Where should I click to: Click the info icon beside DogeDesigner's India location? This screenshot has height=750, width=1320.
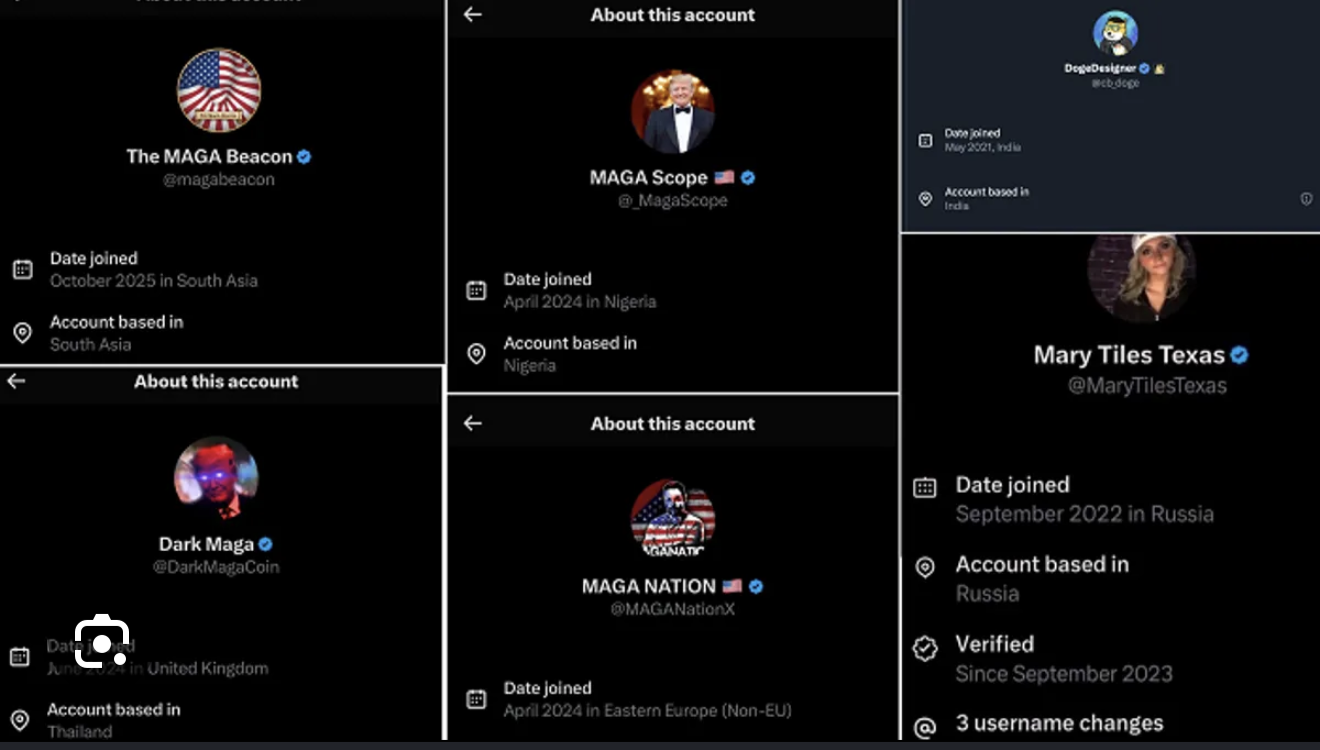click(x=1306, y=199)
